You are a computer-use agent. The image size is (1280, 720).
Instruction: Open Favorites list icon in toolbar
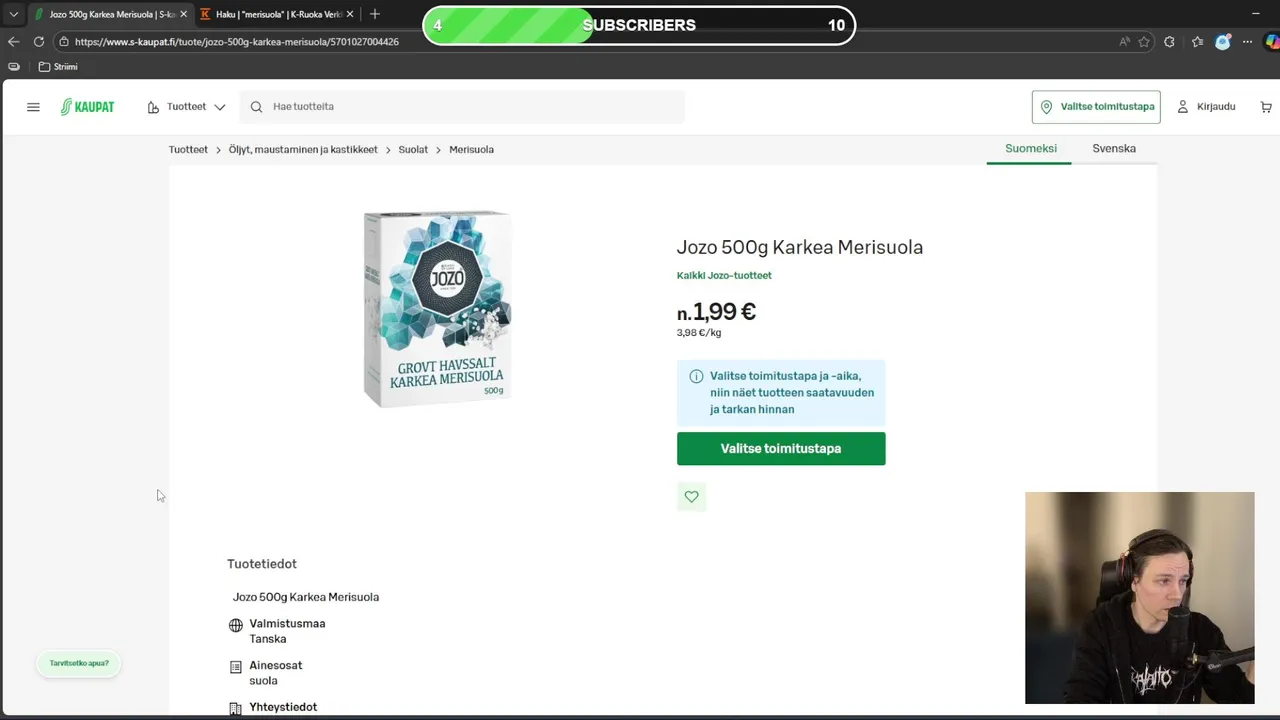1197,42
